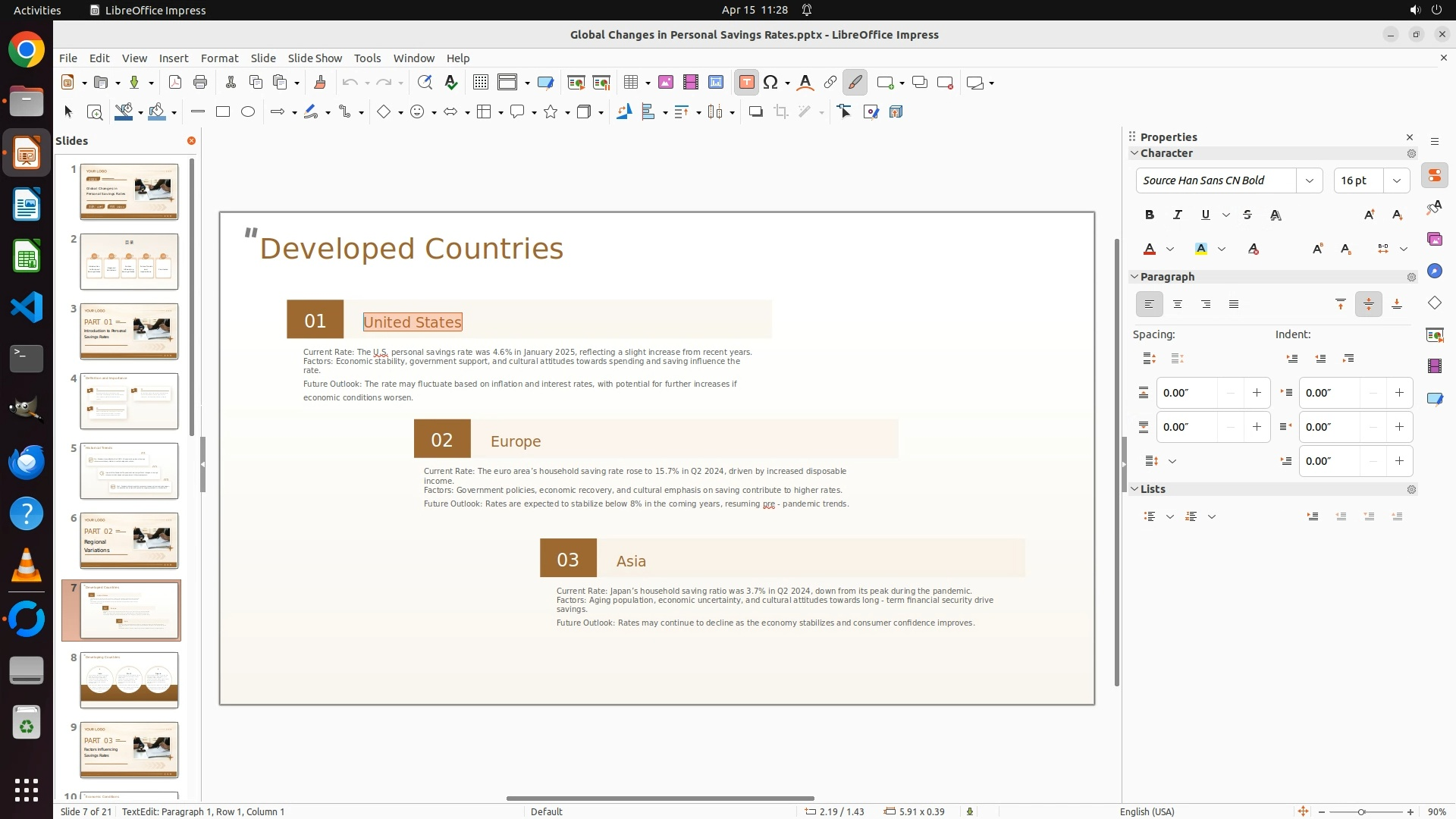Click the Insert Text Box icon
1456x819 pixels.
click(746, 83)
